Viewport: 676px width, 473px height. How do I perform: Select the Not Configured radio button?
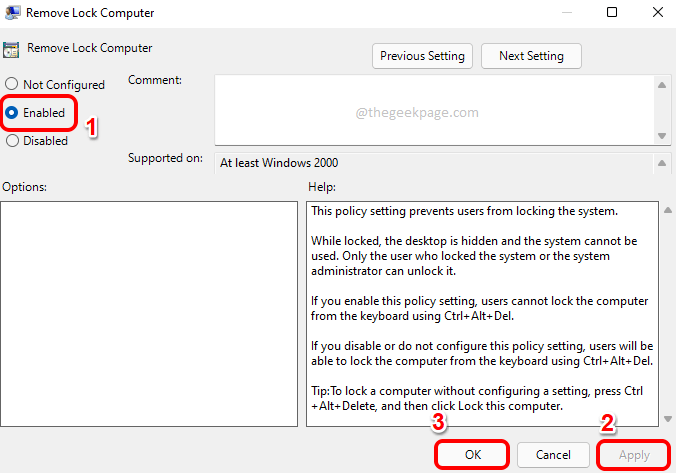(12, 85)
